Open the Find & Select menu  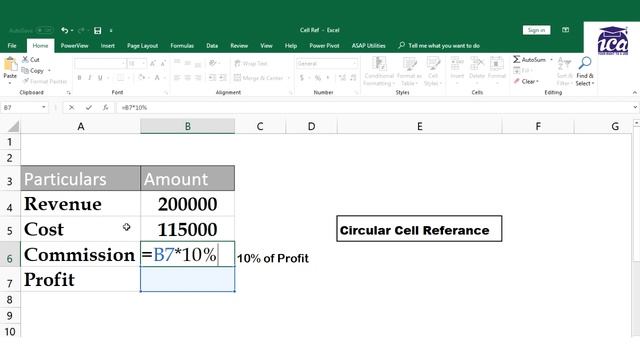[585, 71]
